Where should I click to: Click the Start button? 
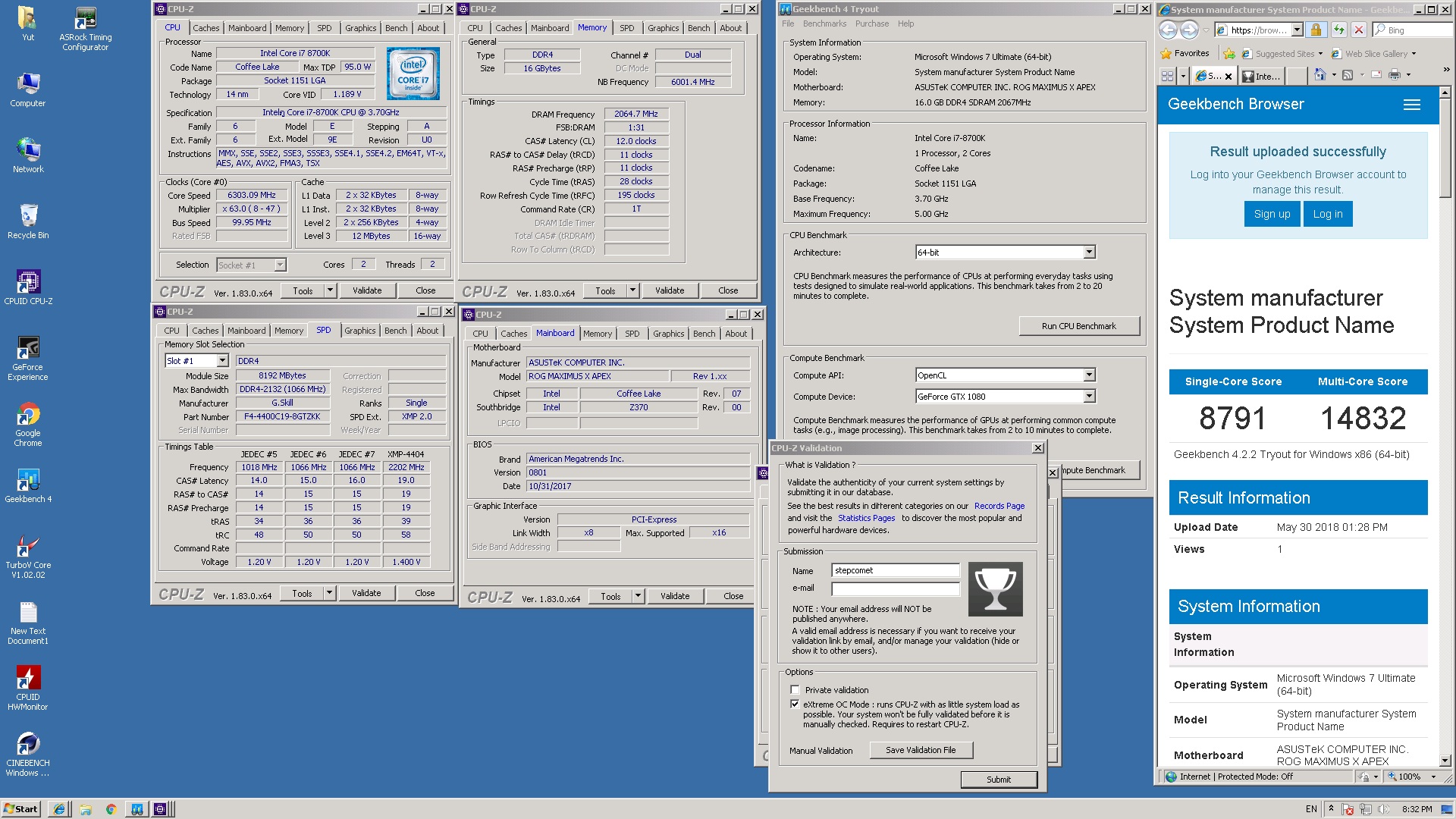tap(21, 809)
